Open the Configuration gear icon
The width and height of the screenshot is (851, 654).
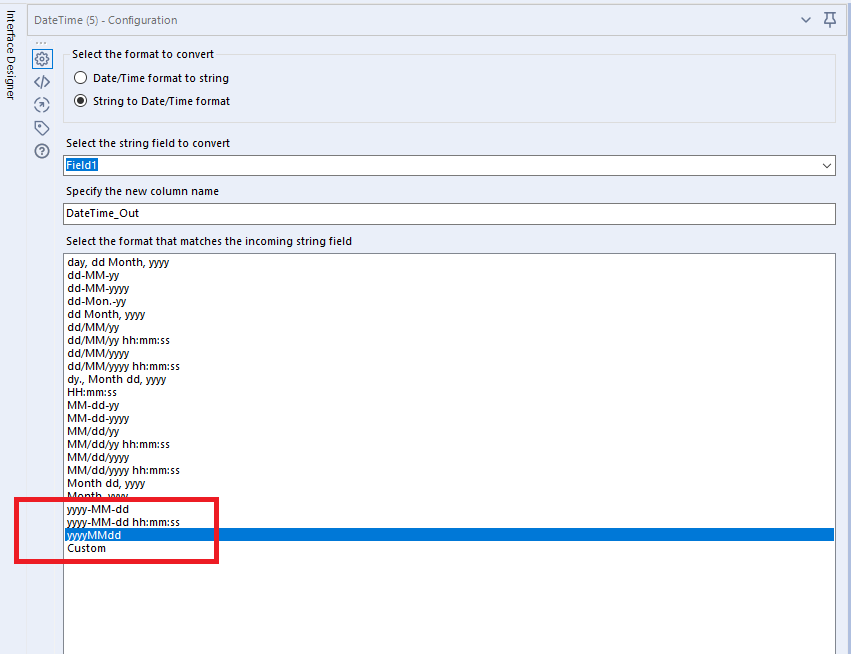[x=42, y=59]
